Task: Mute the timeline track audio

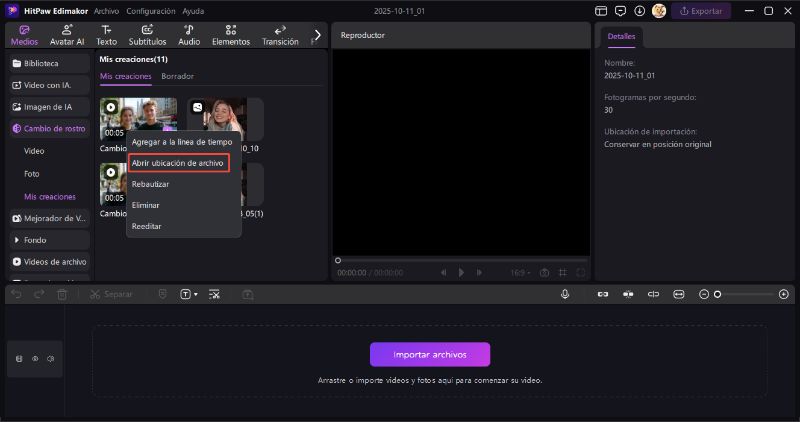Action: point(50,358)
